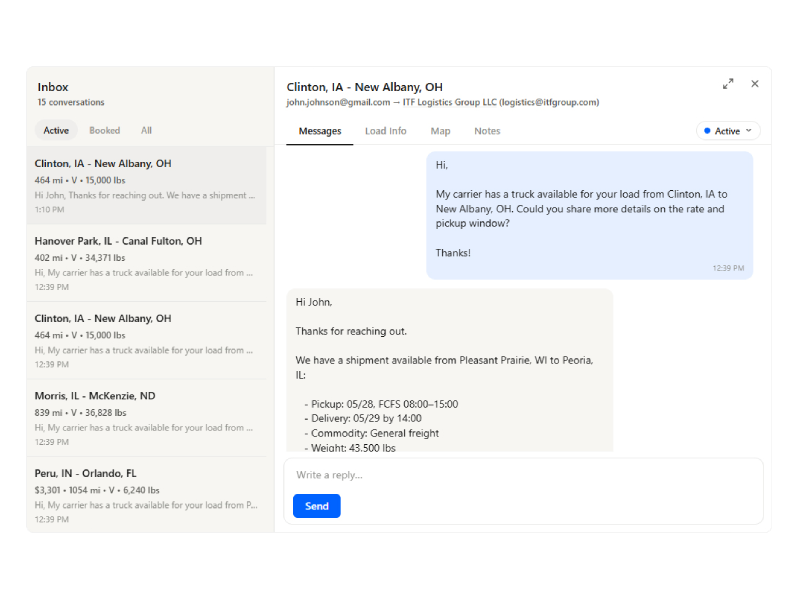Open the Map tab
Image resolution: width=800 pixels, height=600 pixels.
click(440, 131)
